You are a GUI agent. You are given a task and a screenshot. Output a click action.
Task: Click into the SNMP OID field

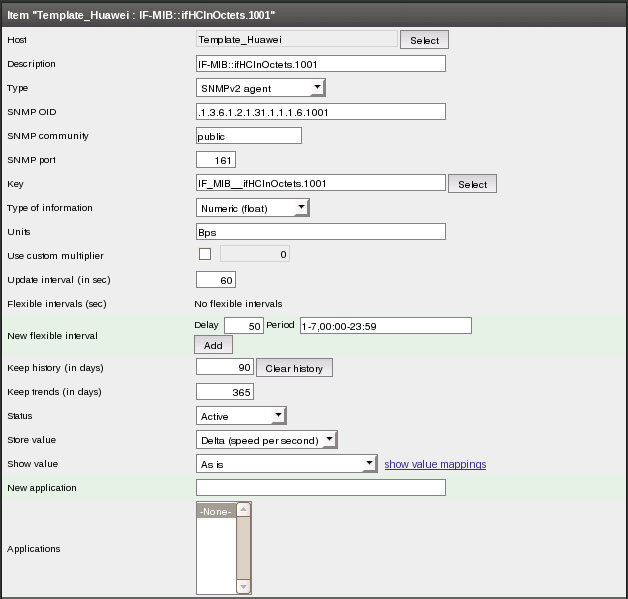point(320,112)
